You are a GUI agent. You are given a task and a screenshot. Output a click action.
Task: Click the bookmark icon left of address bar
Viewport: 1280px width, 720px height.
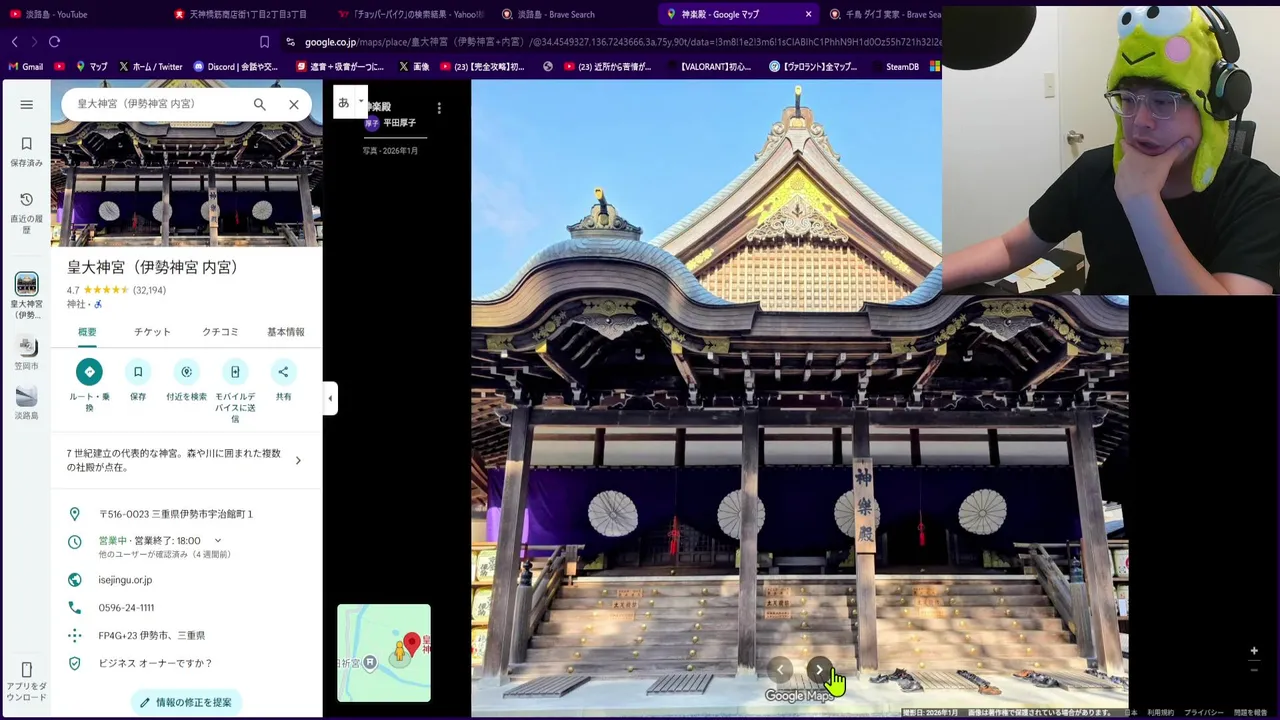coord(264,42)
